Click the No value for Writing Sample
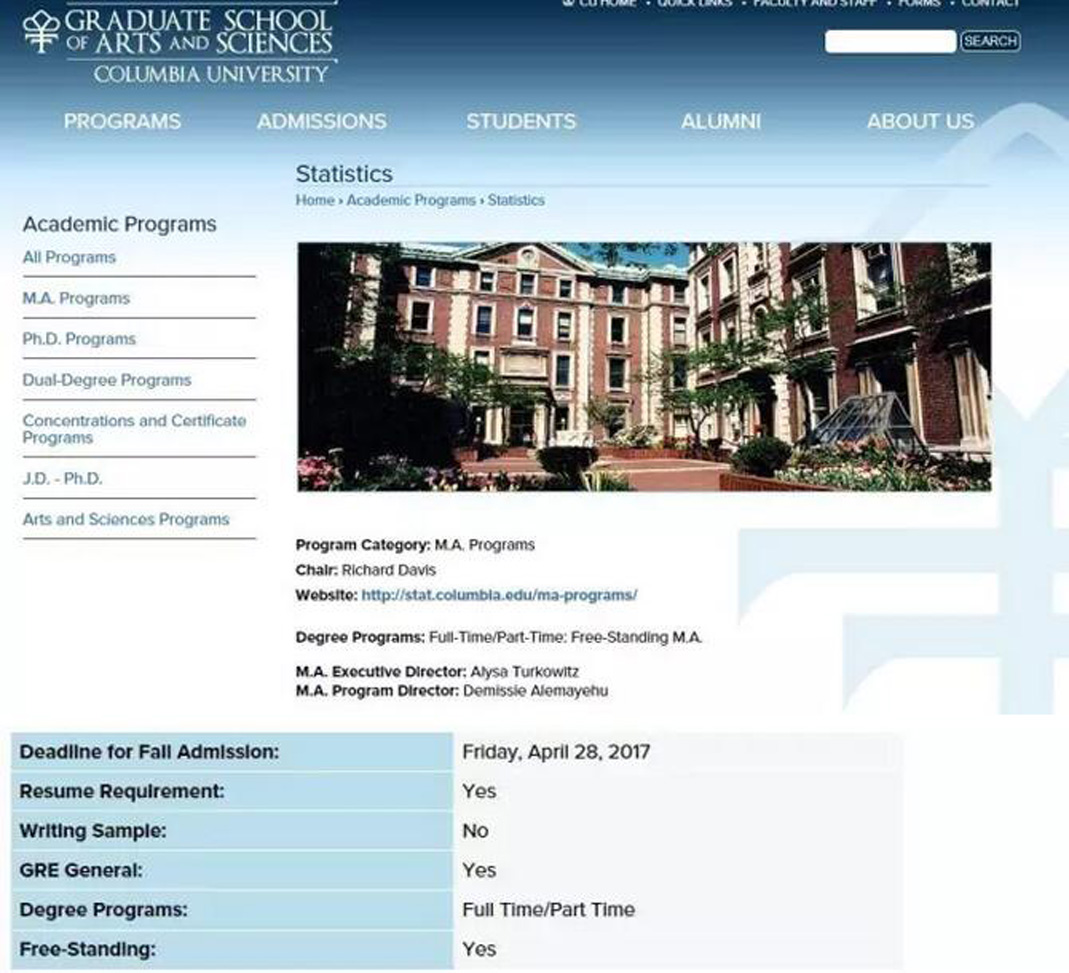This screenshot has height=973, width=1069. 475,831
